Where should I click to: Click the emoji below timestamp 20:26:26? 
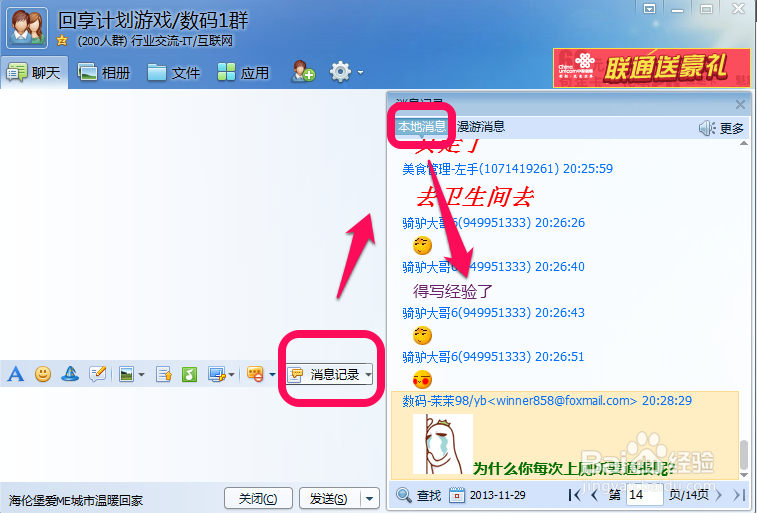(x=422, y=246)
